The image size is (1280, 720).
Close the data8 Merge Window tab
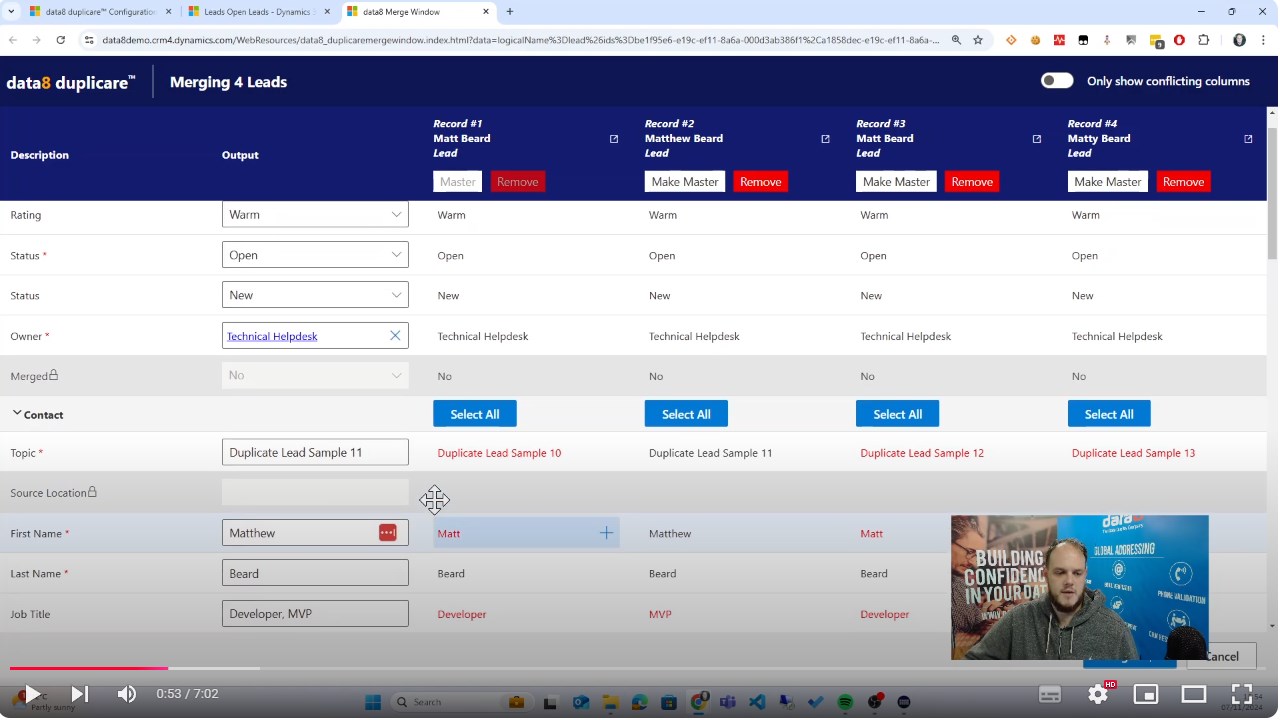485,12
